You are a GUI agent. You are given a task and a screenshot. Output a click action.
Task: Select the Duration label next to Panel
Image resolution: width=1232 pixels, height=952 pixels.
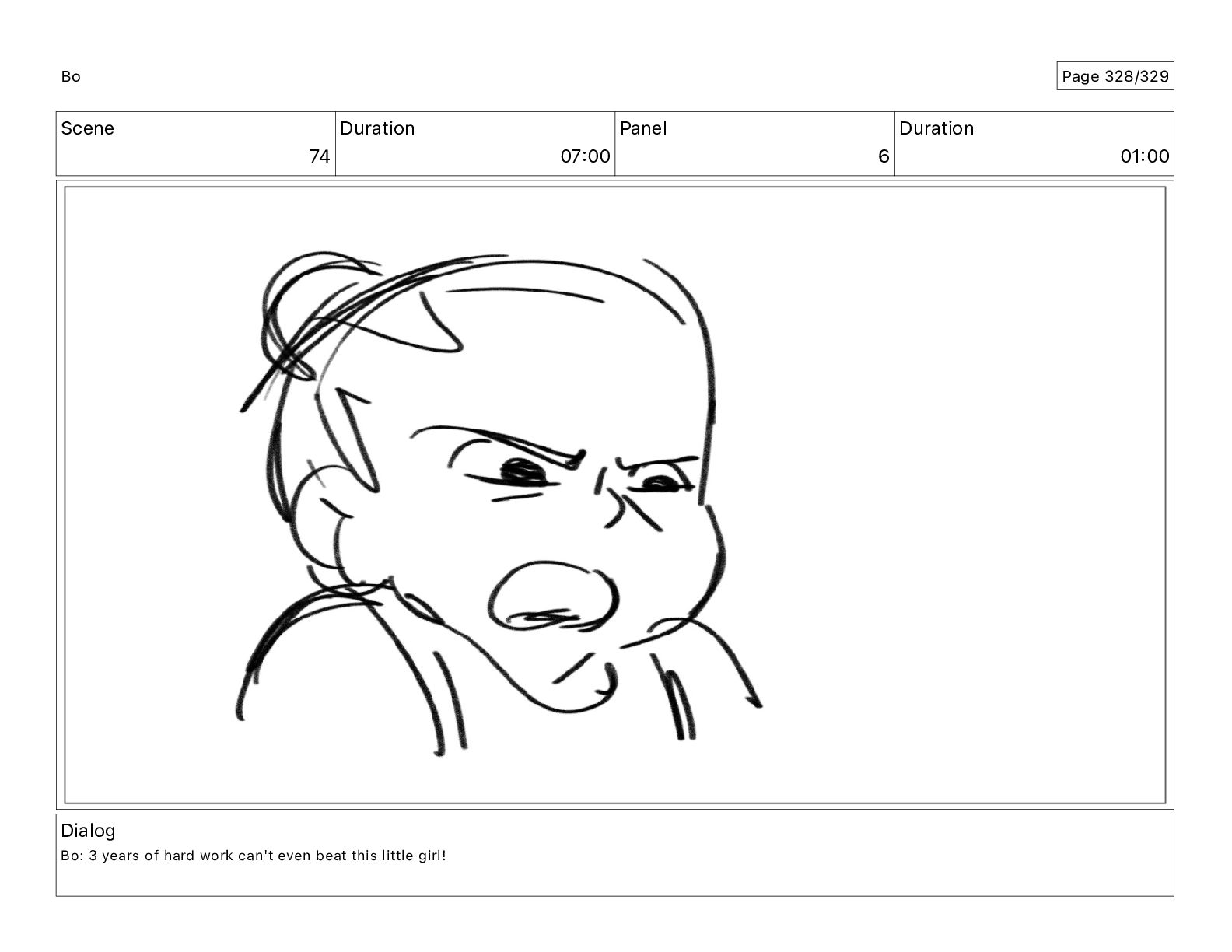click(936, 128)
